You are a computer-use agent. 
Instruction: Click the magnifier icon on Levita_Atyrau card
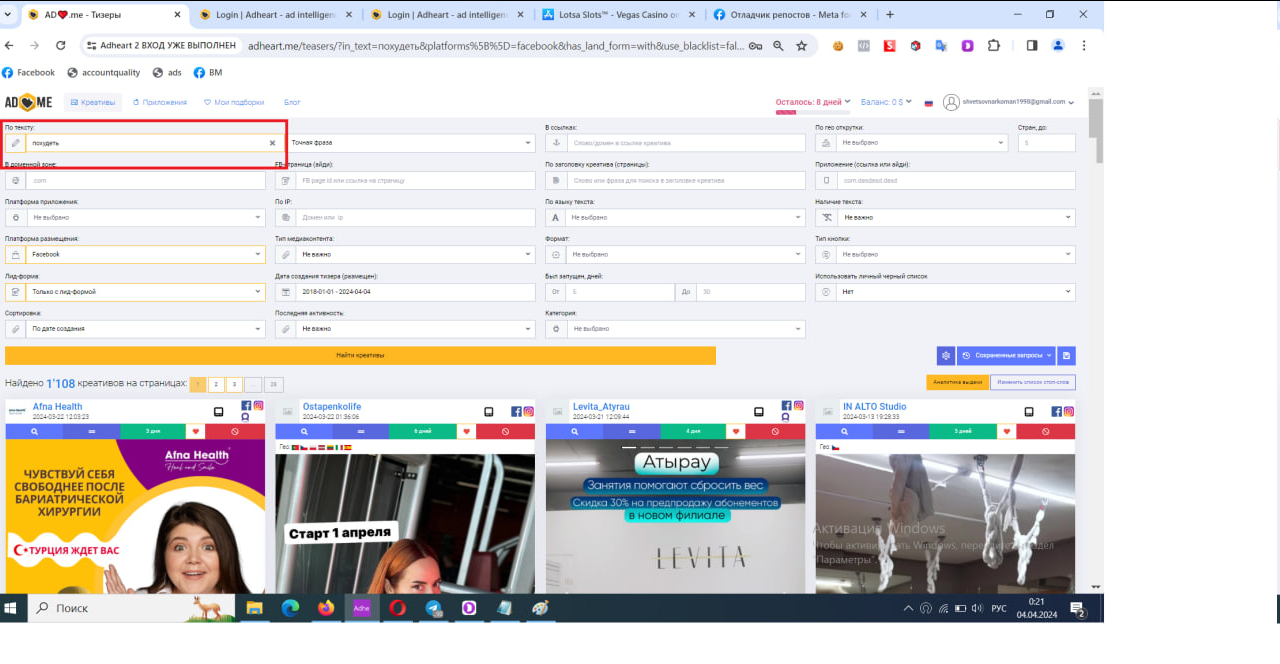573,432
